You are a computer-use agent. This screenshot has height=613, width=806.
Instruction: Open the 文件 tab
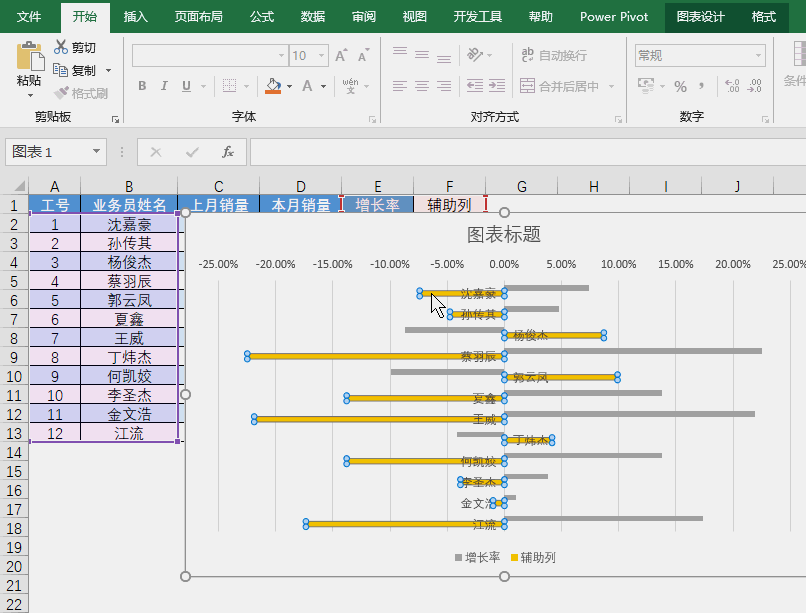click(29, 16)
